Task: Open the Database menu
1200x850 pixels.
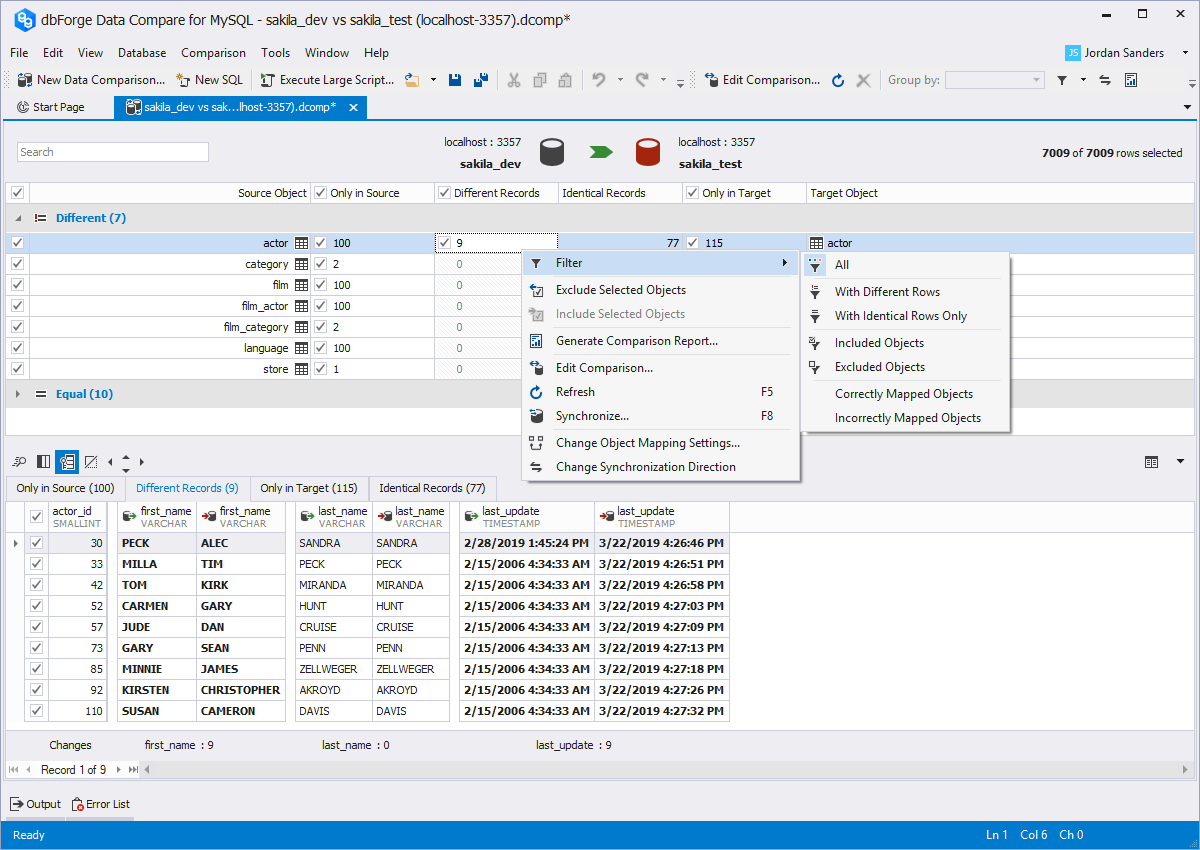Action: click(142, 53)
